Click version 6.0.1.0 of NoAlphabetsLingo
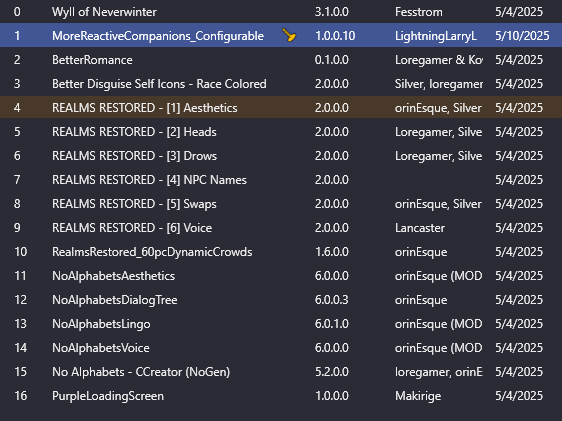Image resolution: width=562 pixels, height=421 pixels. pos(332,324)
